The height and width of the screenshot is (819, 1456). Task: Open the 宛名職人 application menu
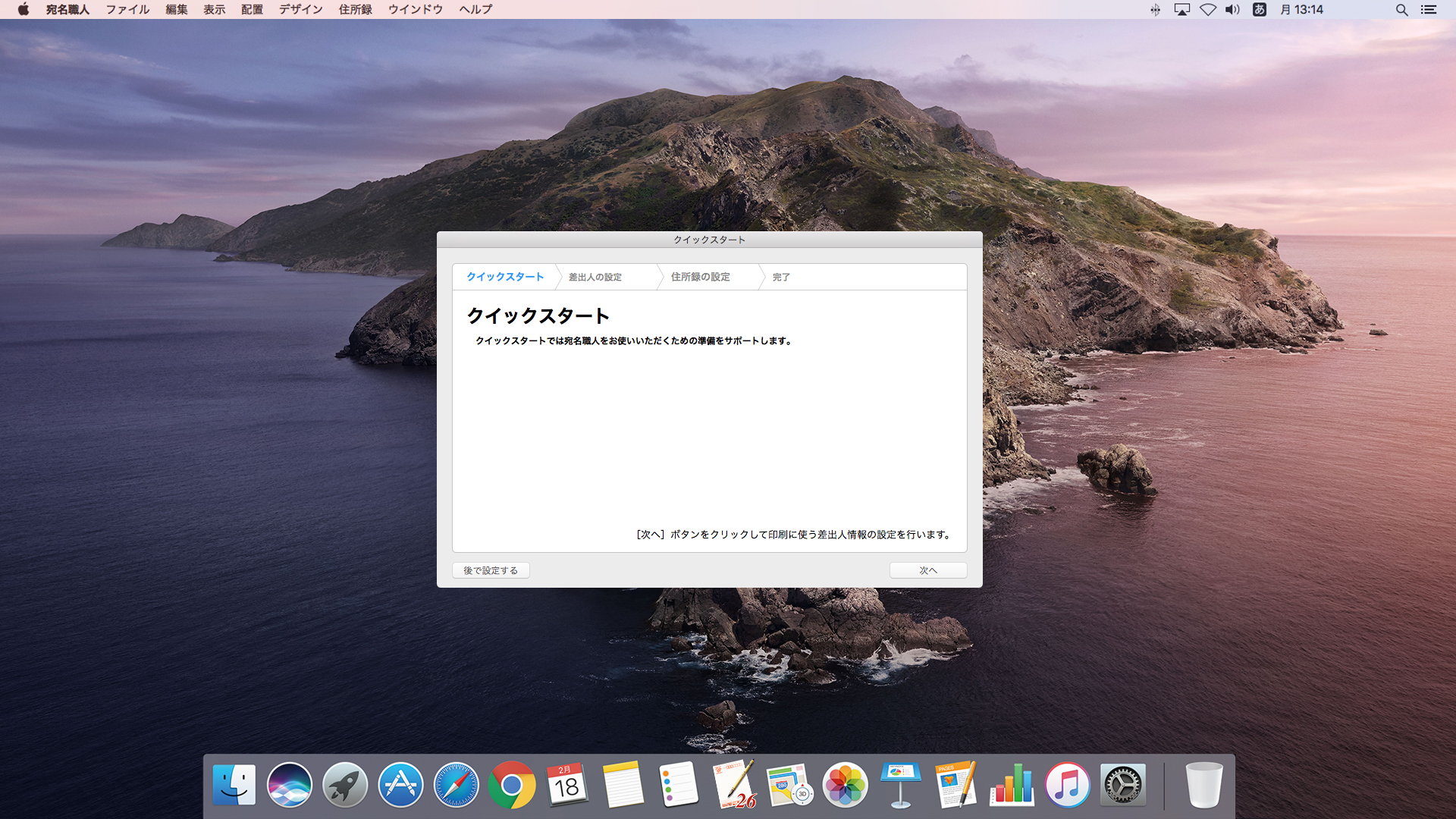pyautogui.click(x=67, y=9)
